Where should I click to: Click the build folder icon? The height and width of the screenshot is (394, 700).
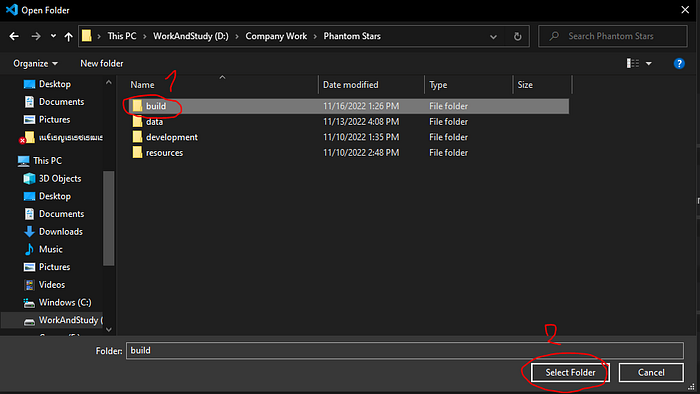click(x=138, y=106)
